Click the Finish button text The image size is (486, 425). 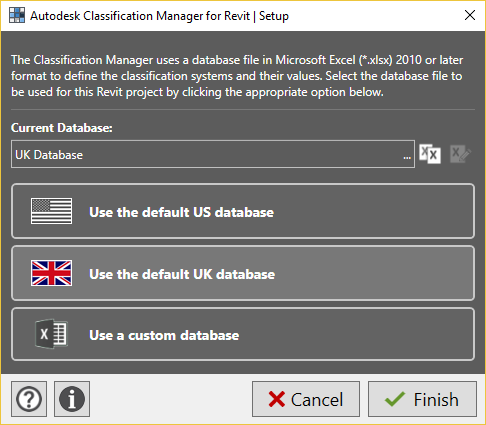point(436,399)
